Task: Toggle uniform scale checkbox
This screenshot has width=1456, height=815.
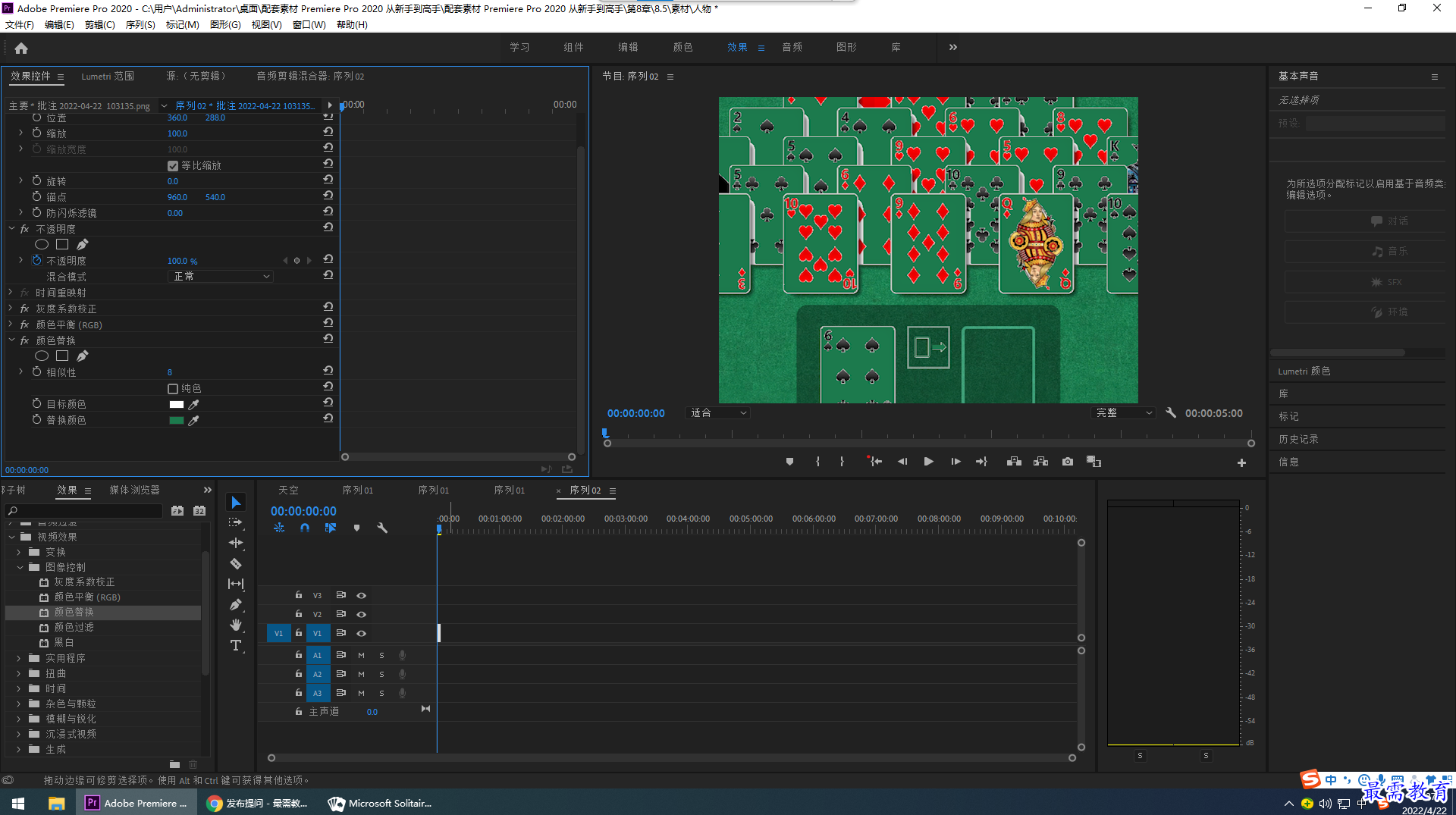Action: point(173,166)
